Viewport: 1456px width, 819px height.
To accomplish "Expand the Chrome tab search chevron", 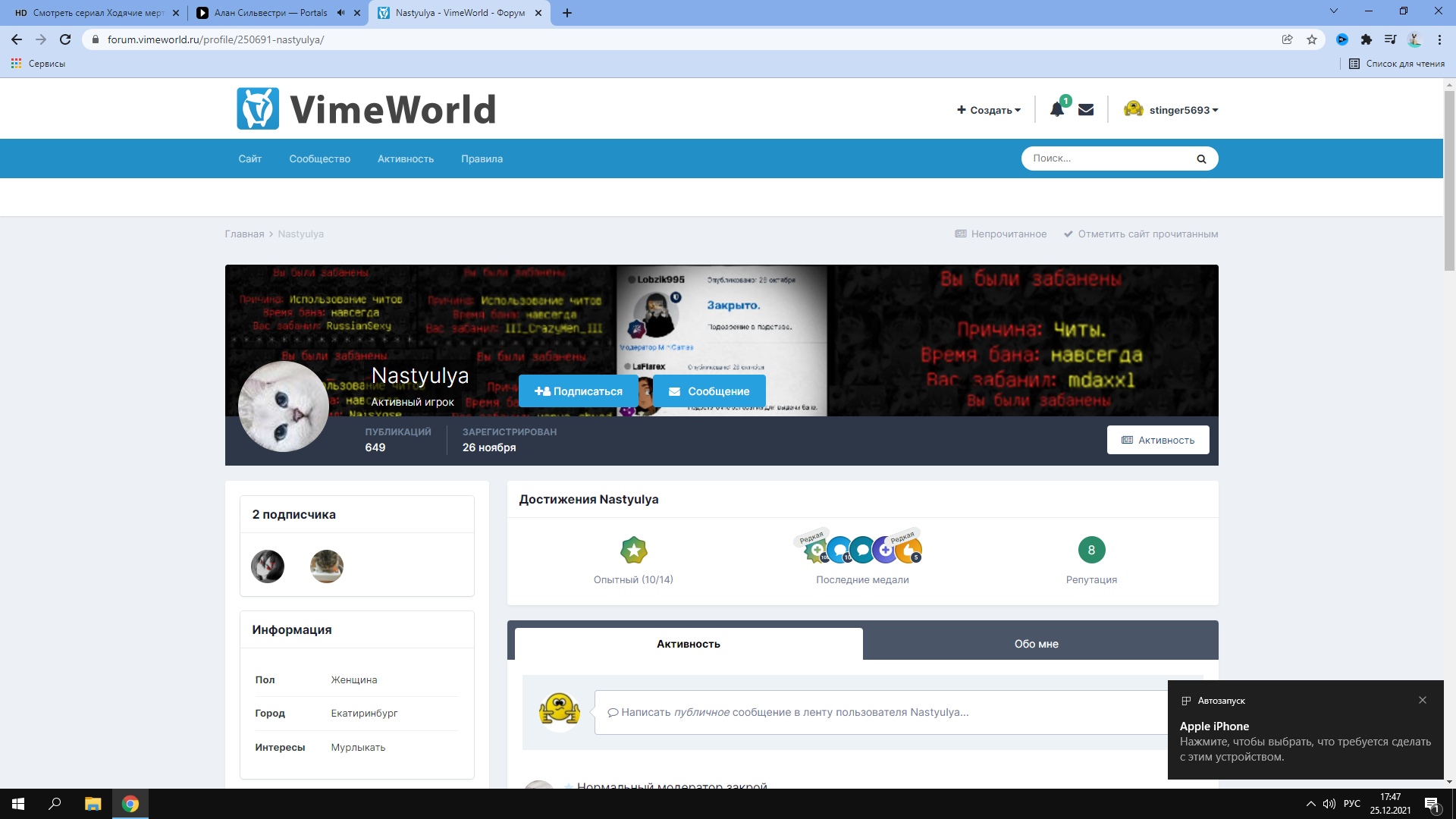I will point(1333,11).
